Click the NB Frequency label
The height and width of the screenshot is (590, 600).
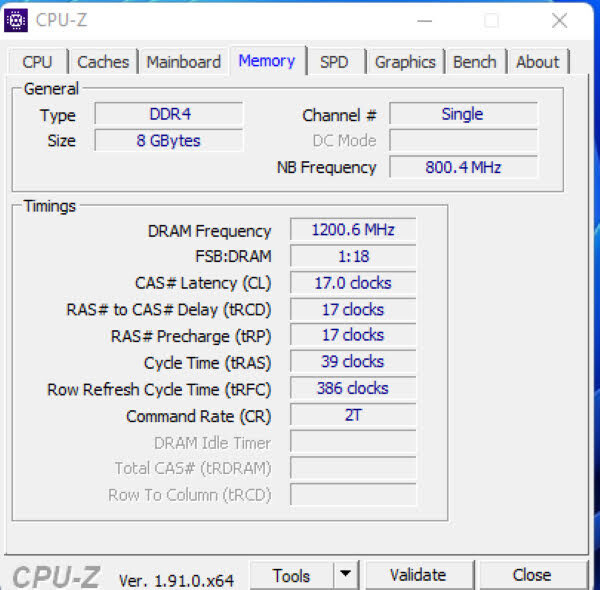[327, 168]
